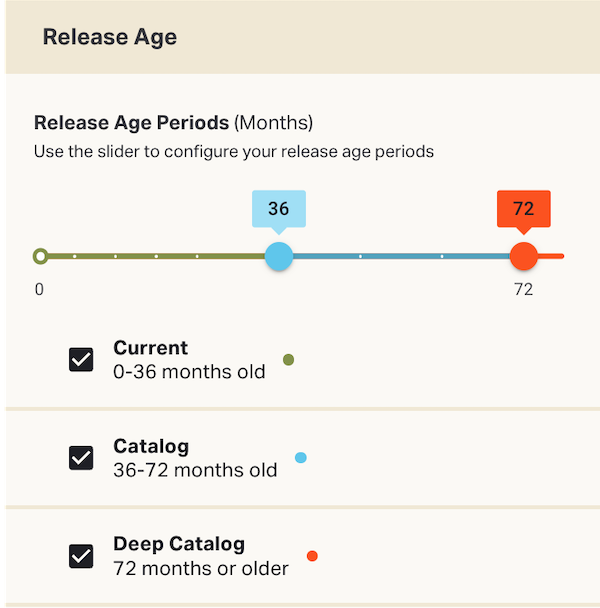Click the blue dot beside Catalog
The width and height of the screenshot is (600, 608).
tap(301, 458)
